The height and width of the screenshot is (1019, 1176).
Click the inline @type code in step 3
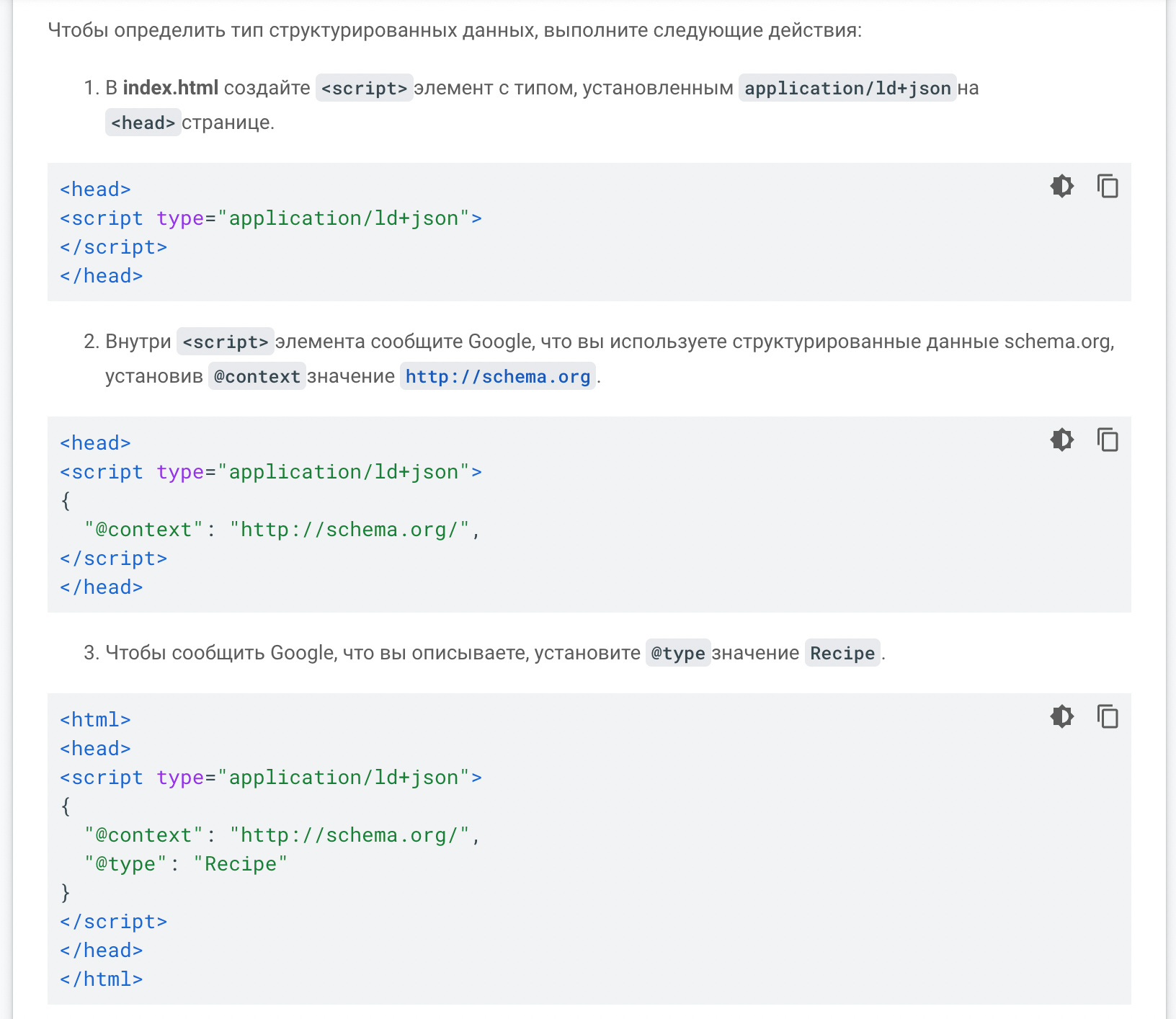677,653
